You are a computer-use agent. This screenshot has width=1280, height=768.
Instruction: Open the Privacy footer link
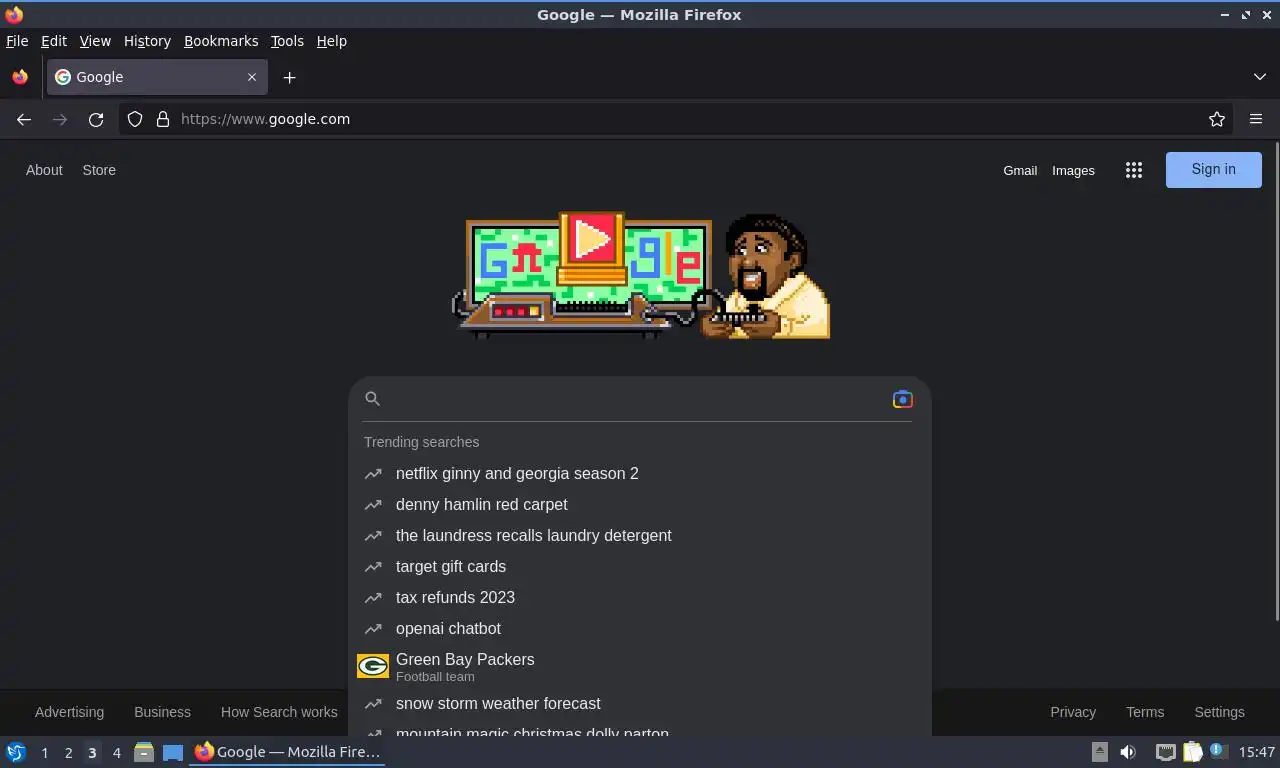(x=1073, y=712)
